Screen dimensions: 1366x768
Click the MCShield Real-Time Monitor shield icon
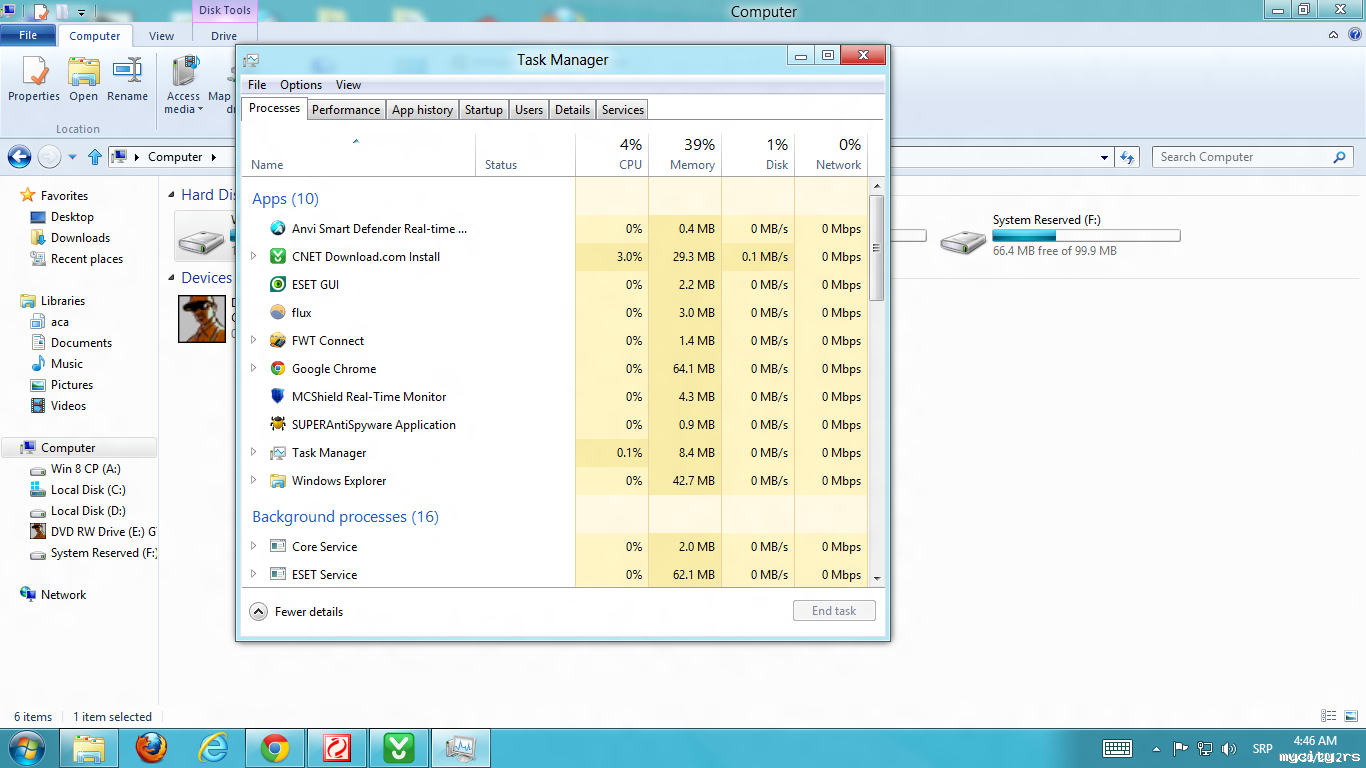click(x=278, y=397)
